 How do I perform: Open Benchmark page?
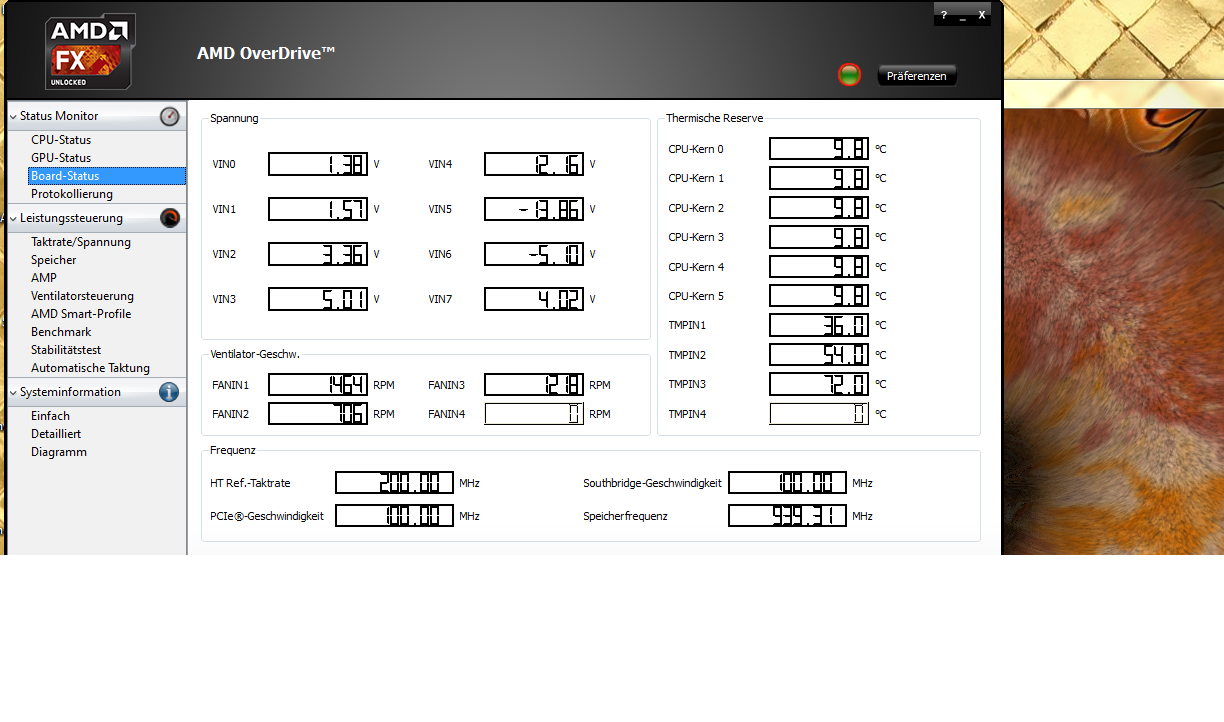coord(61,332)
